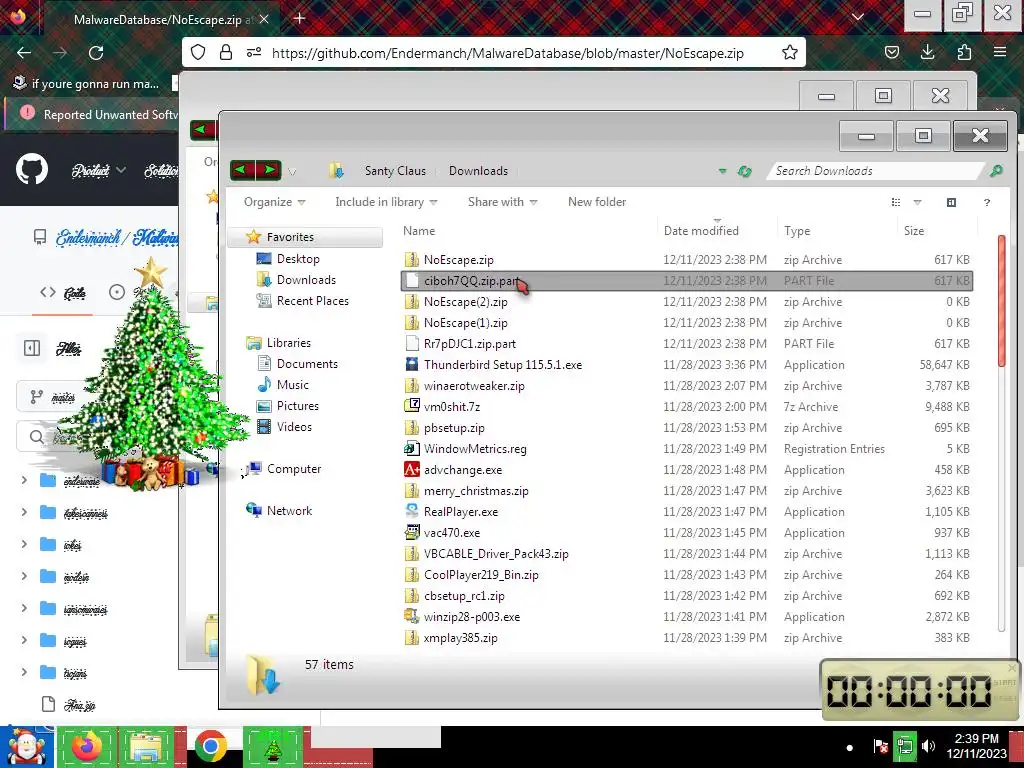The height and width of the screenshot is (768, 1024).
Task: Click the shield icon in the address bar
Action: (198, 52)
